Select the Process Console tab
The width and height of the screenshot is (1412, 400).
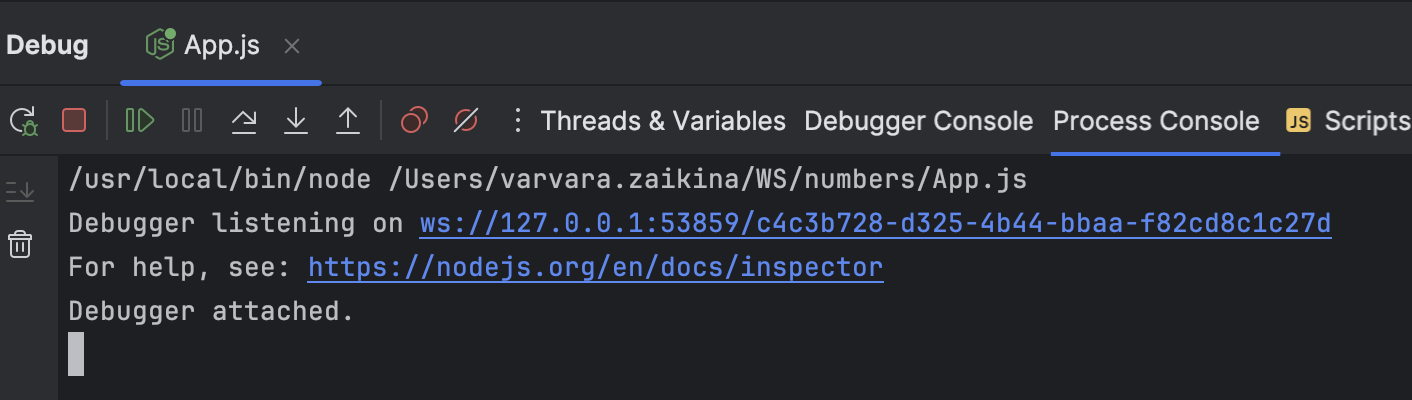coord(1156,122)
